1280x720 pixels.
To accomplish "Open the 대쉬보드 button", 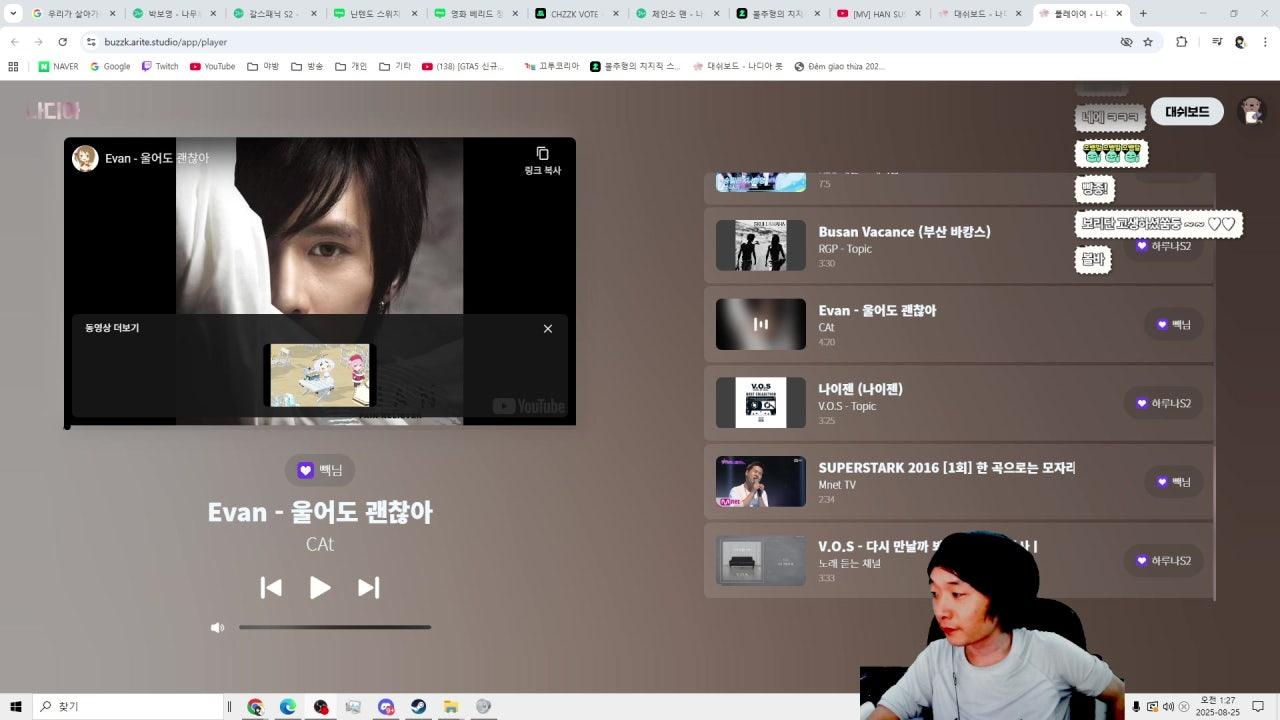I will click(x=1187, y=111).
